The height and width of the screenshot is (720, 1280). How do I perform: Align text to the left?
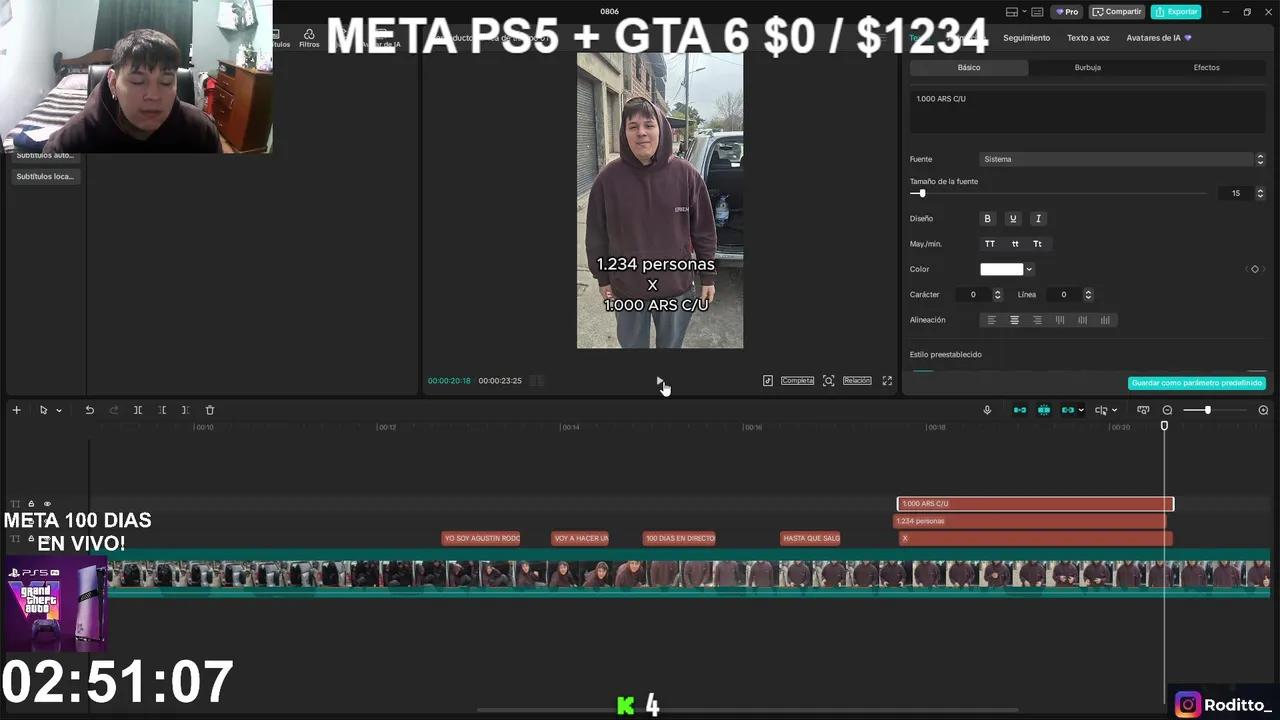[x=992, y=320]
